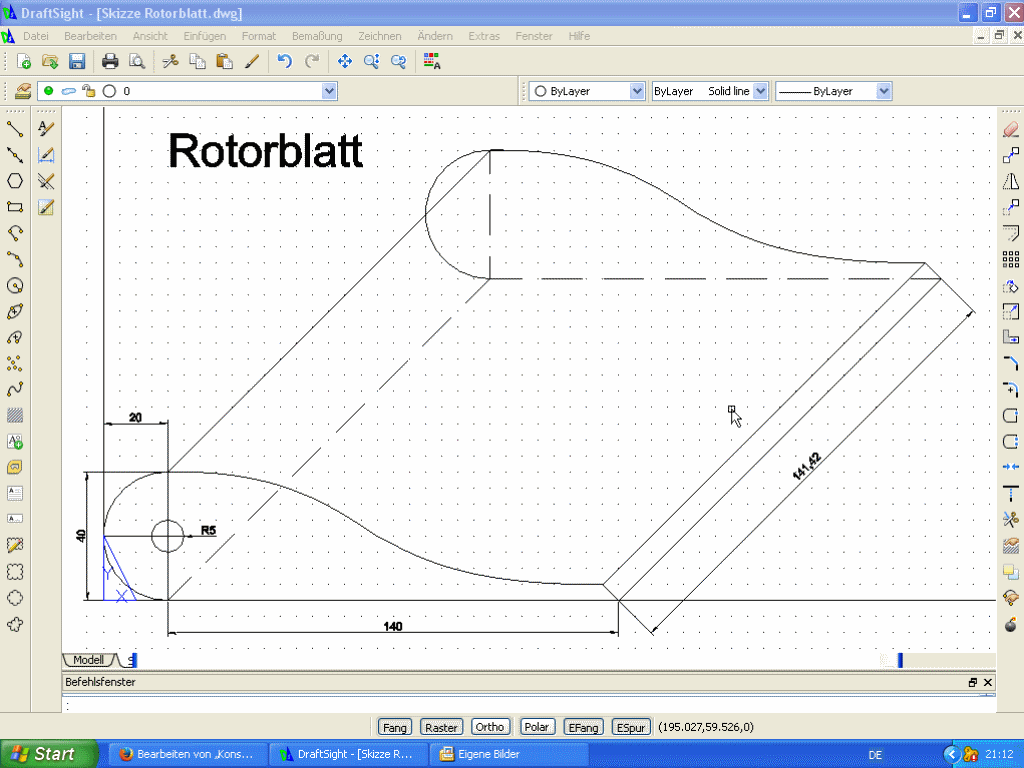Viewport: 1024px width, 768px height.
Task: Open the ByLayer line color dropdown
Action: tap(637, 91)
